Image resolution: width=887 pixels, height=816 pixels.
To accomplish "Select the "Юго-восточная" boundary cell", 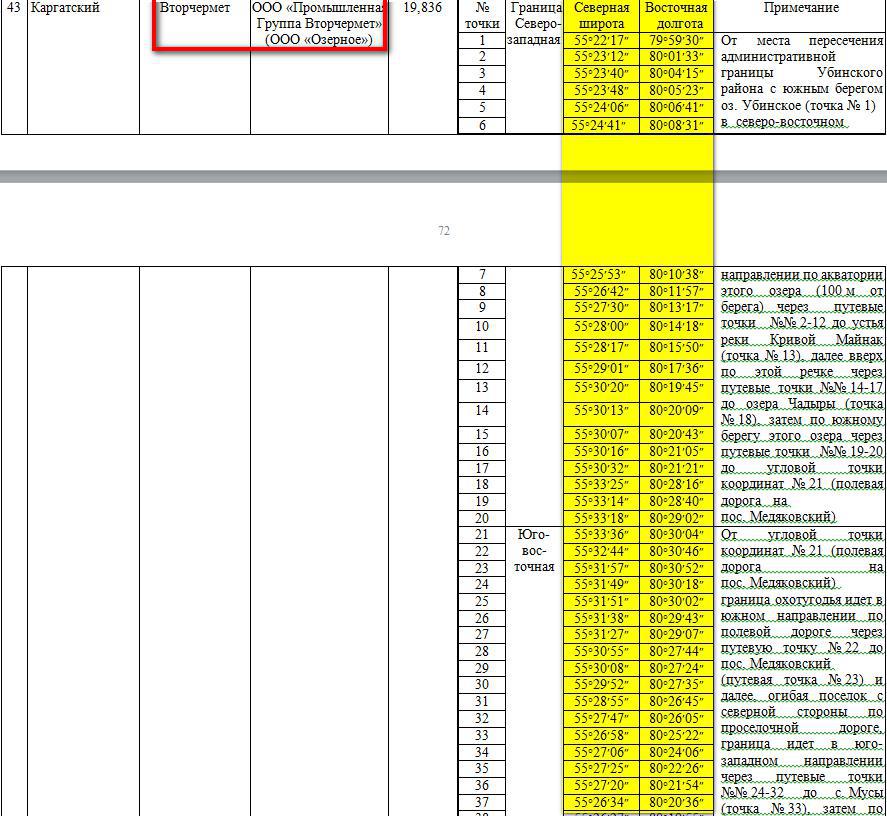I will pos(534,551).
